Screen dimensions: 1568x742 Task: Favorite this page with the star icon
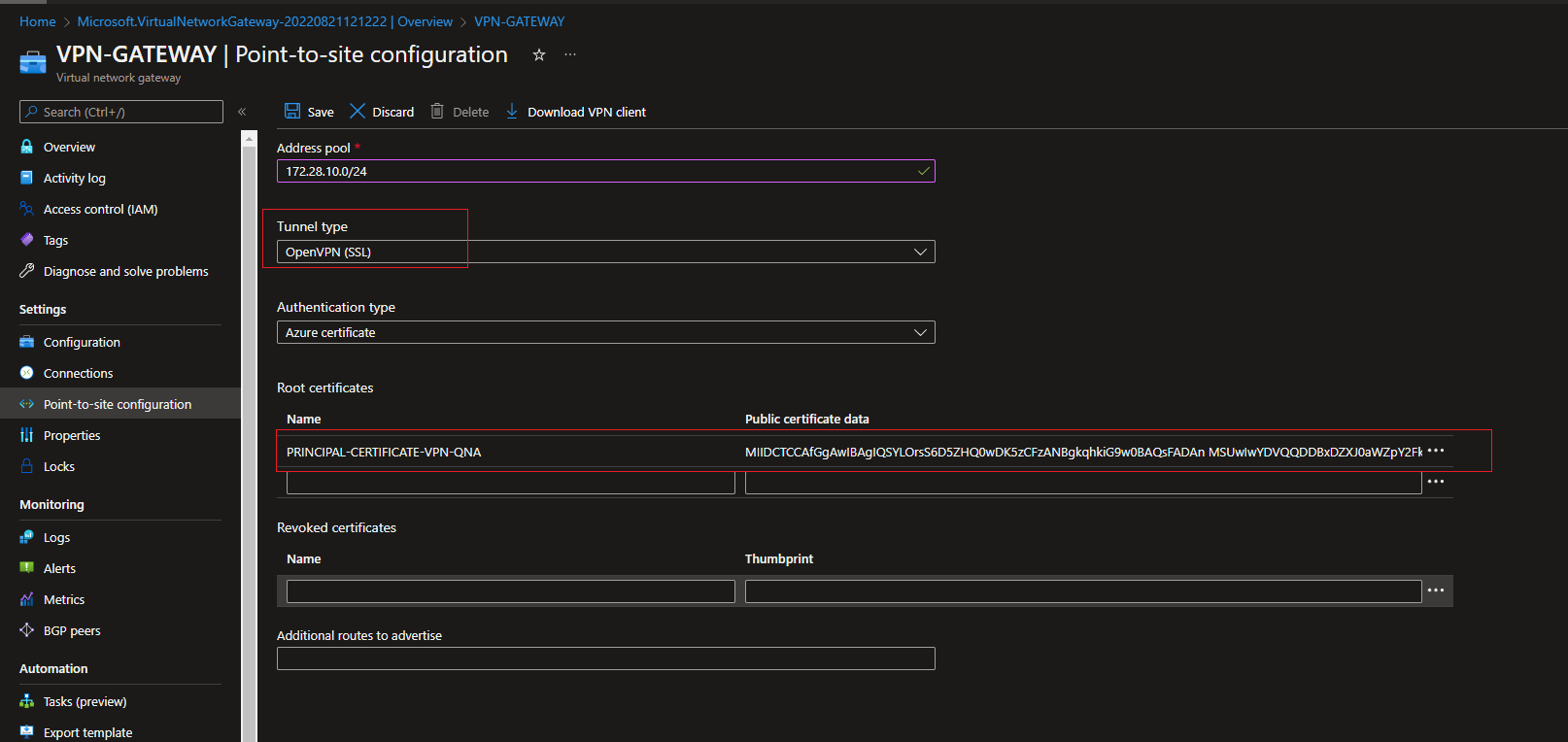(x=539, y=55)
